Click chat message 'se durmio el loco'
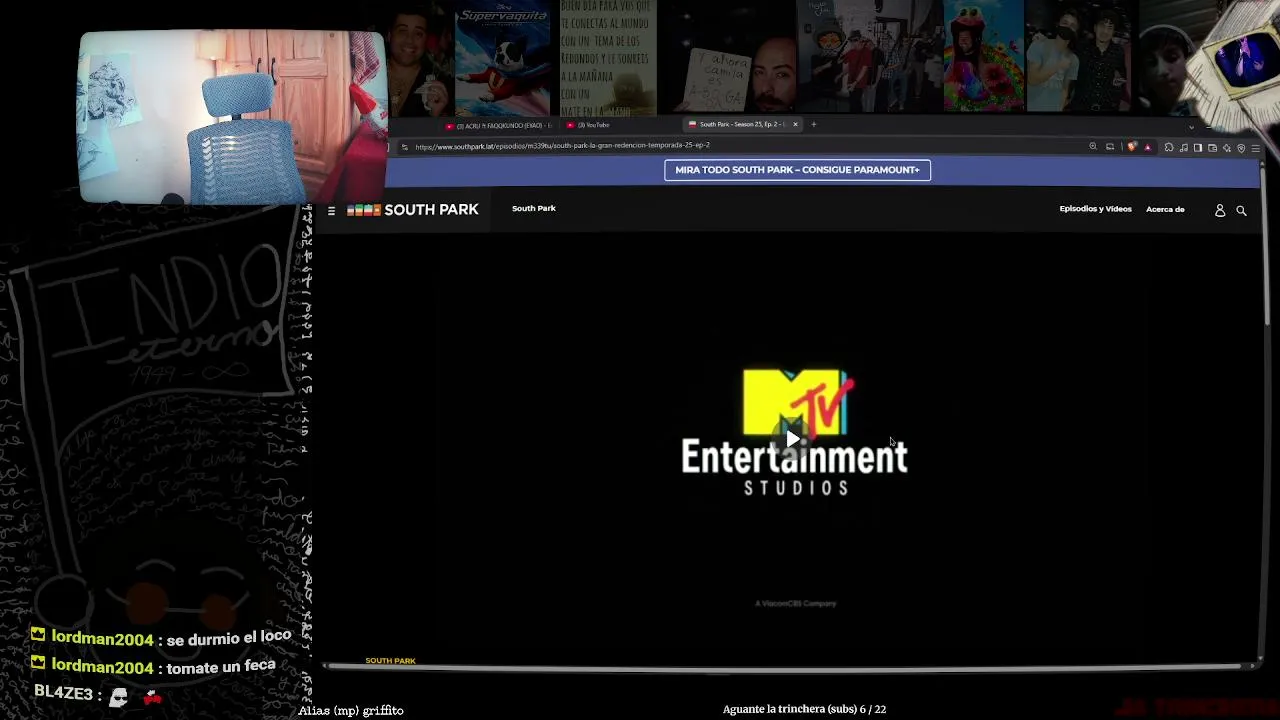The width and height of the screenshot is (1280, 720). (x=229, y=637)
